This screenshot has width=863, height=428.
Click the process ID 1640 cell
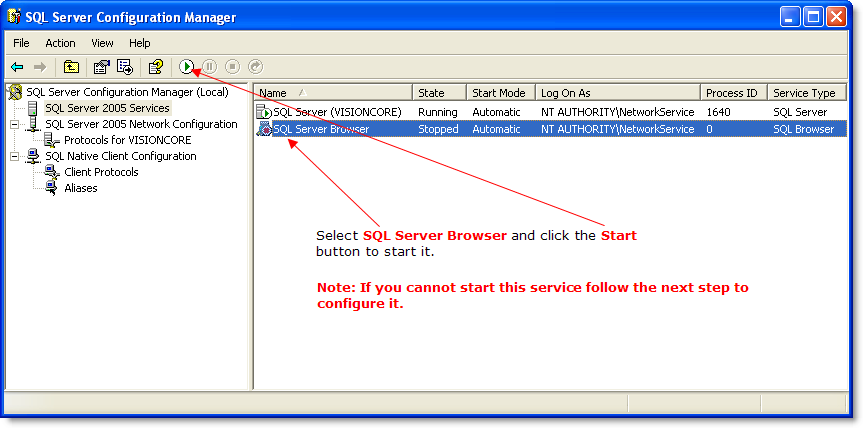click(x=719, y=112)
